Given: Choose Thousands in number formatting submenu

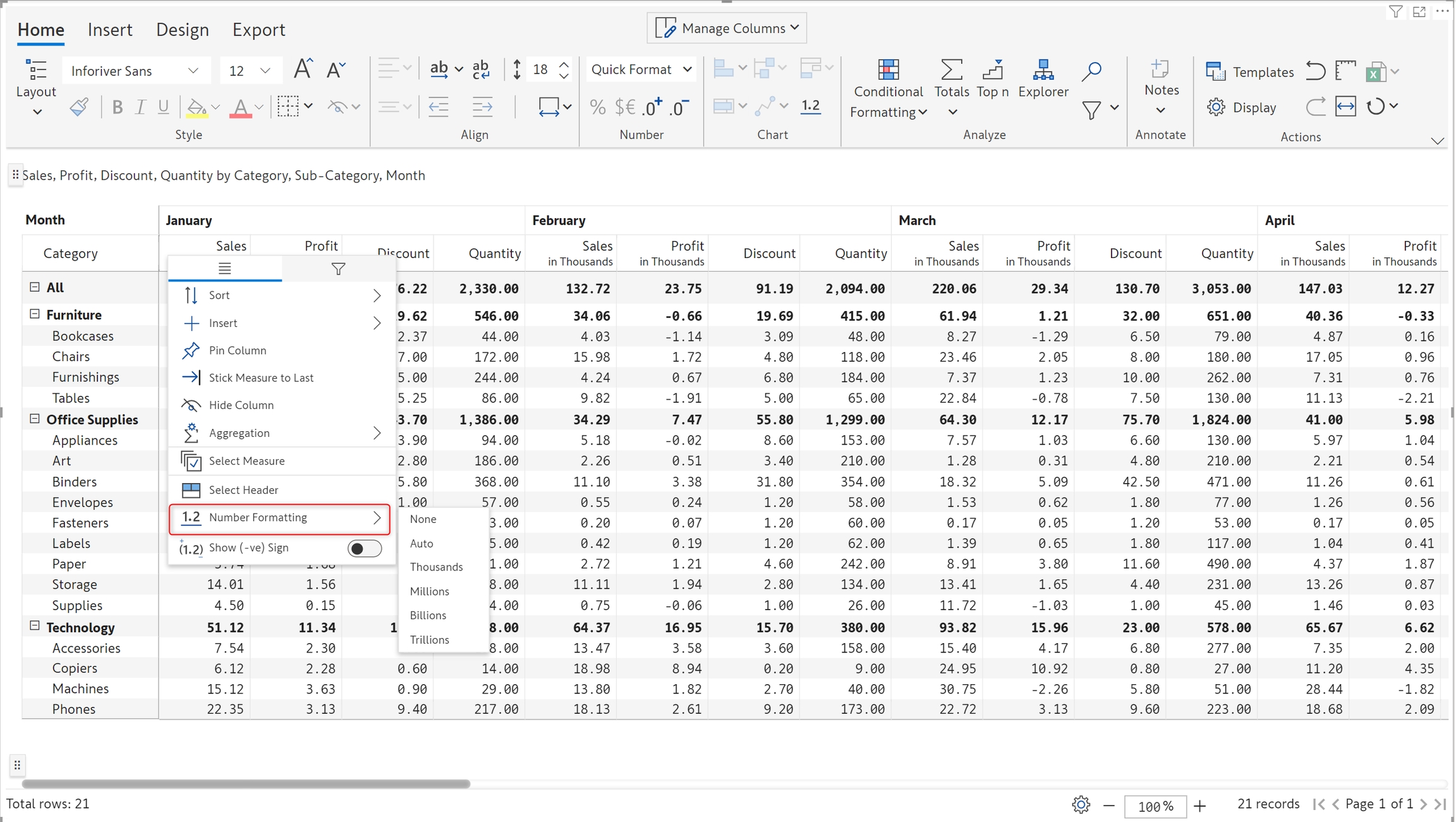Looking at the screenshot, I should coord(436,567).
